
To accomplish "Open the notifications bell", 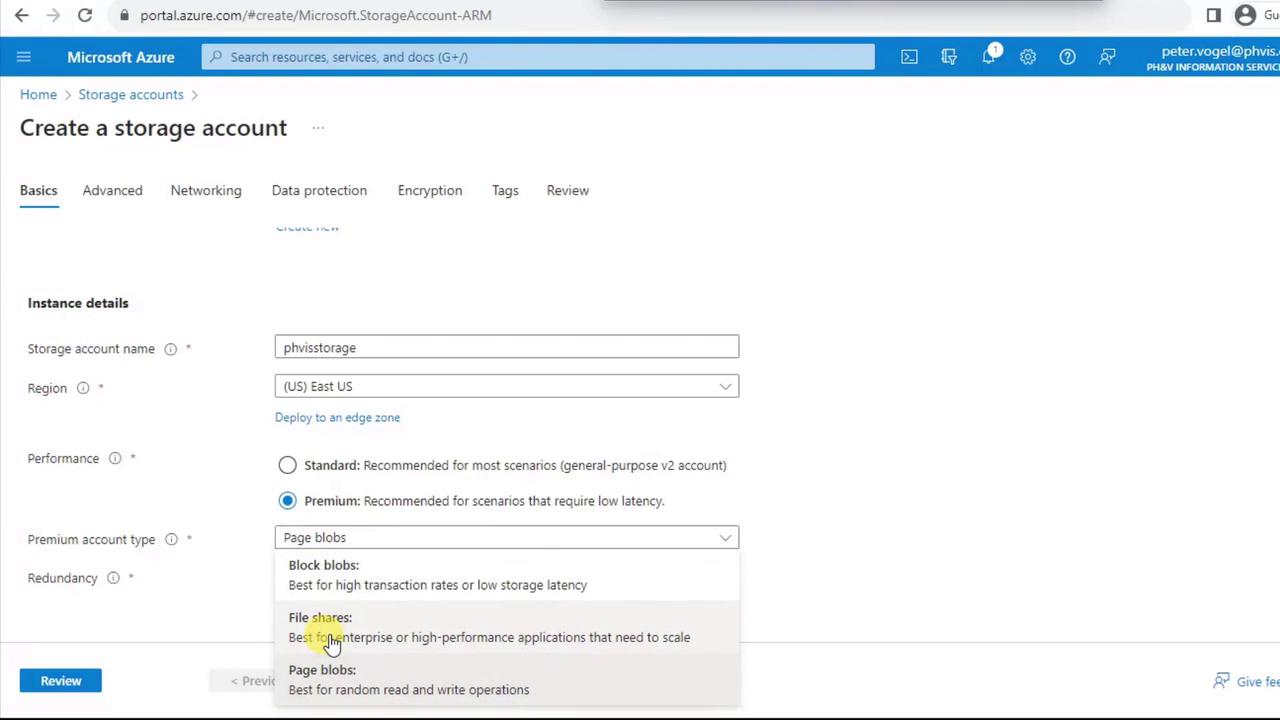I will point(989,57).
